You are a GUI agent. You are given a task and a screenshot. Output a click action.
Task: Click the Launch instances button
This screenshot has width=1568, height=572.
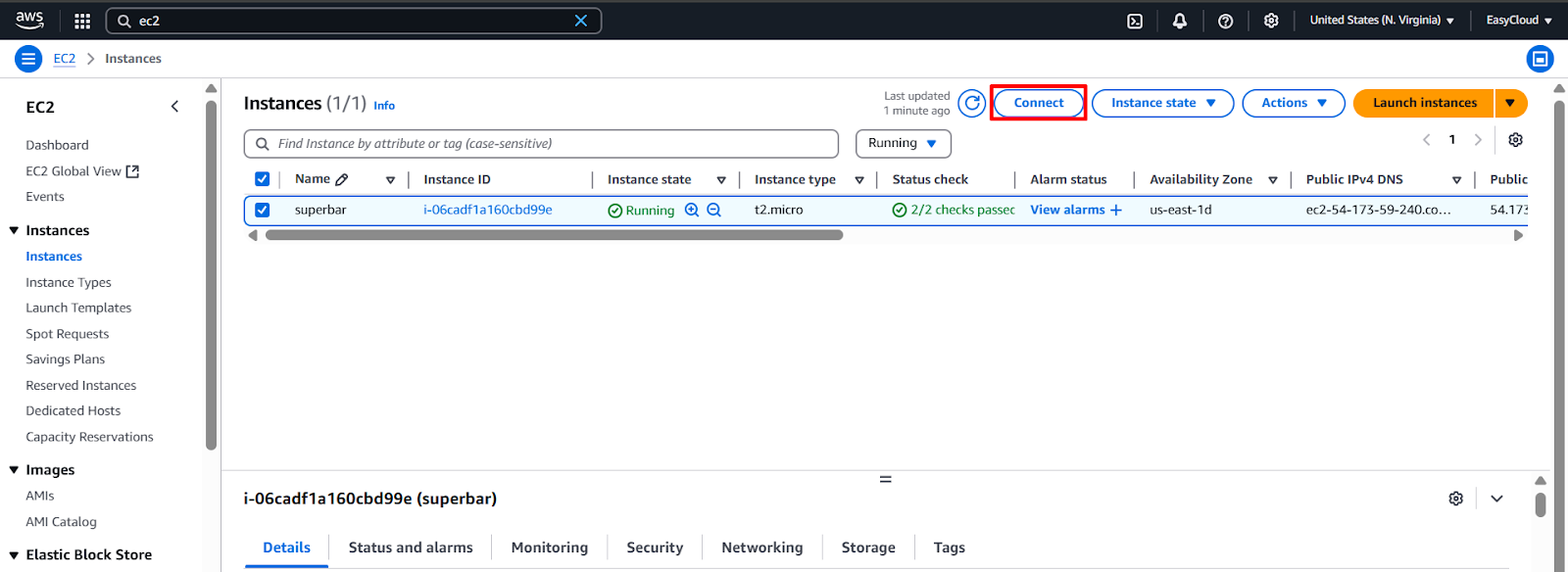coord(1424,103)
